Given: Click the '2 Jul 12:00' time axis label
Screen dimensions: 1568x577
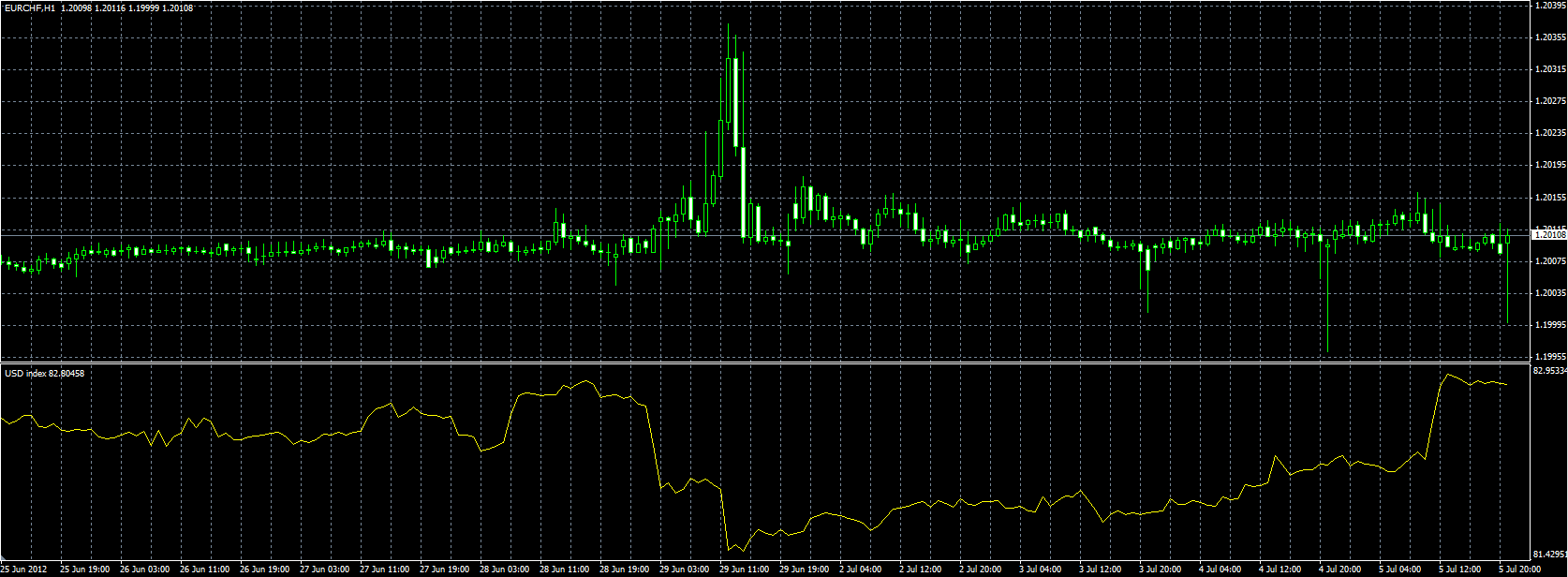Looking at the screenshot, I should (x=923, y=570).
